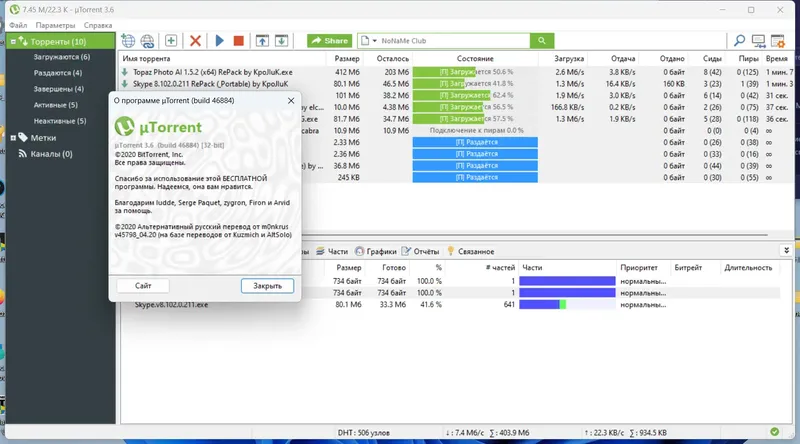Click the Метки tag icon
The height and width of the screenshot is (444, 800).
pyautogui.click(x=23, y=137)
